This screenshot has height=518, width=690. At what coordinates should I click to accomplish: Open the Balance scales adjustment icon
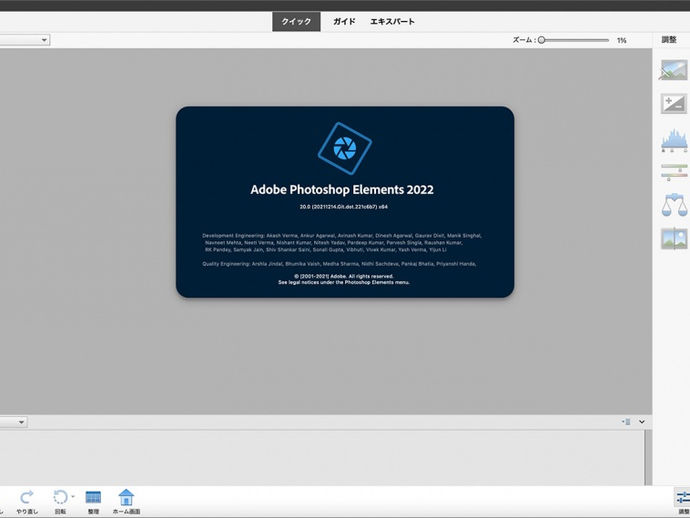coord(674,205)
